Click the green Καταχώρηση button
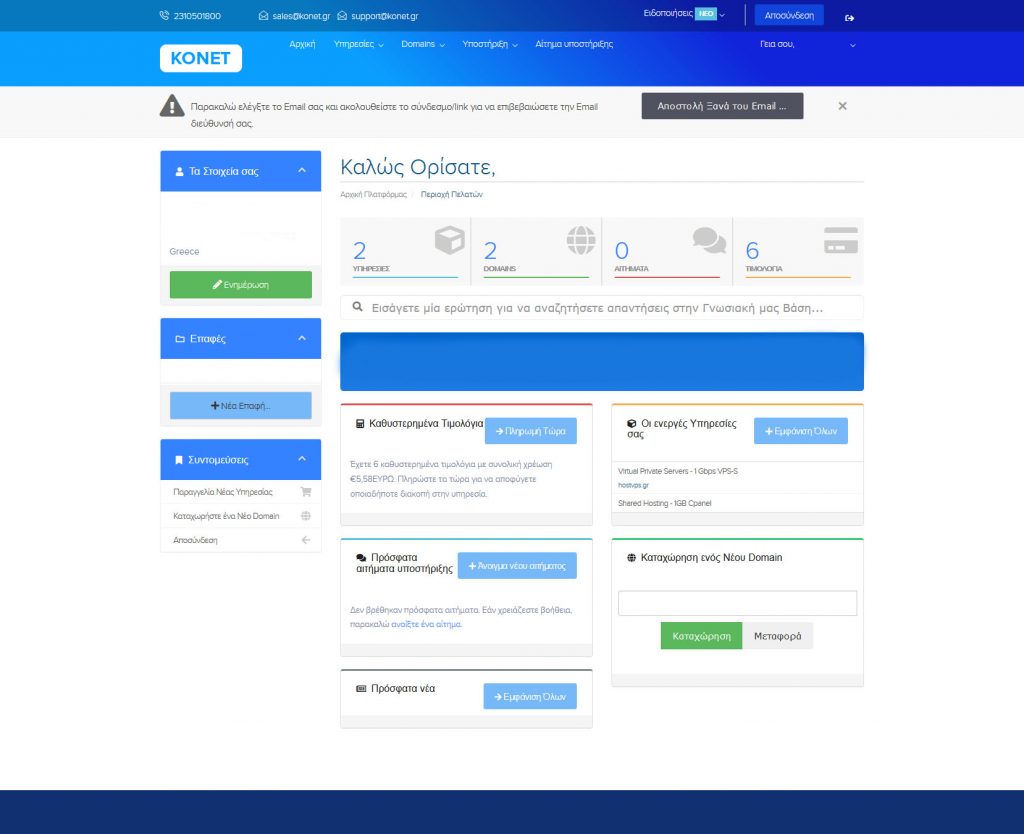The width and height of the screenshot is (1024, 834). click(x=701, y=636)
